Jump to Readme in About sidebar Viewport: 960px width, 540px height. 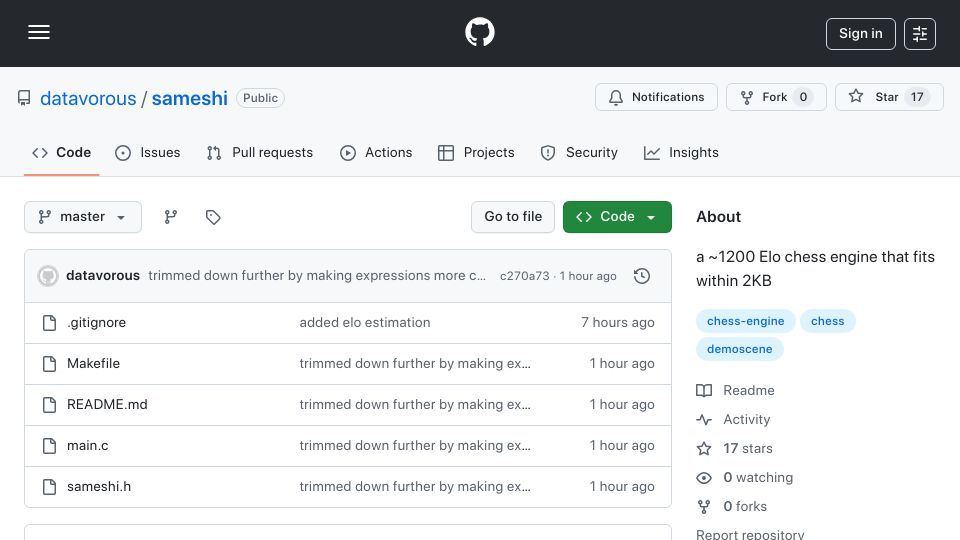(749, 391)
